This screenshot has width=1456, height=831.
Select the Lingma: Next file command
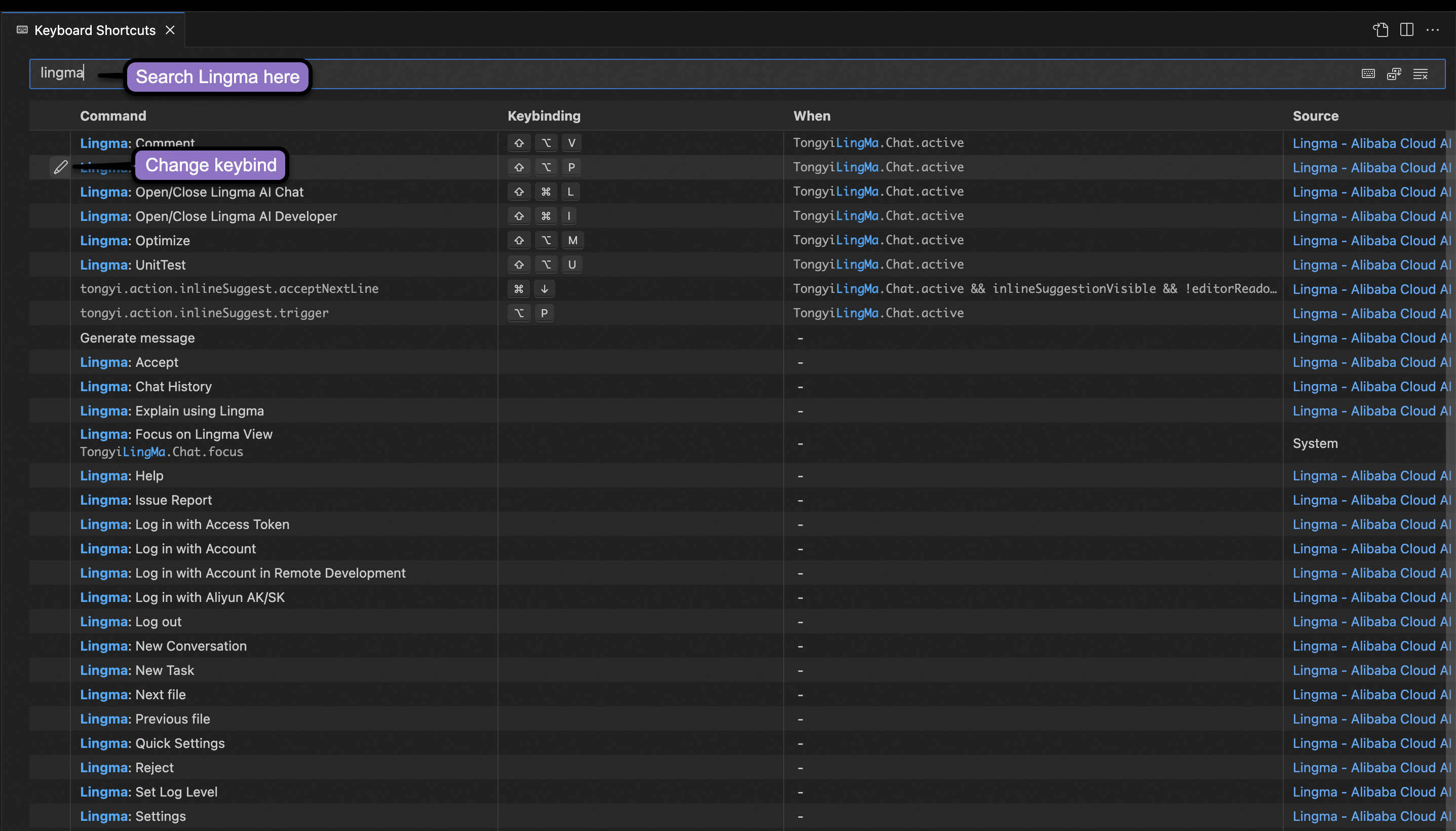pos(737,695)
